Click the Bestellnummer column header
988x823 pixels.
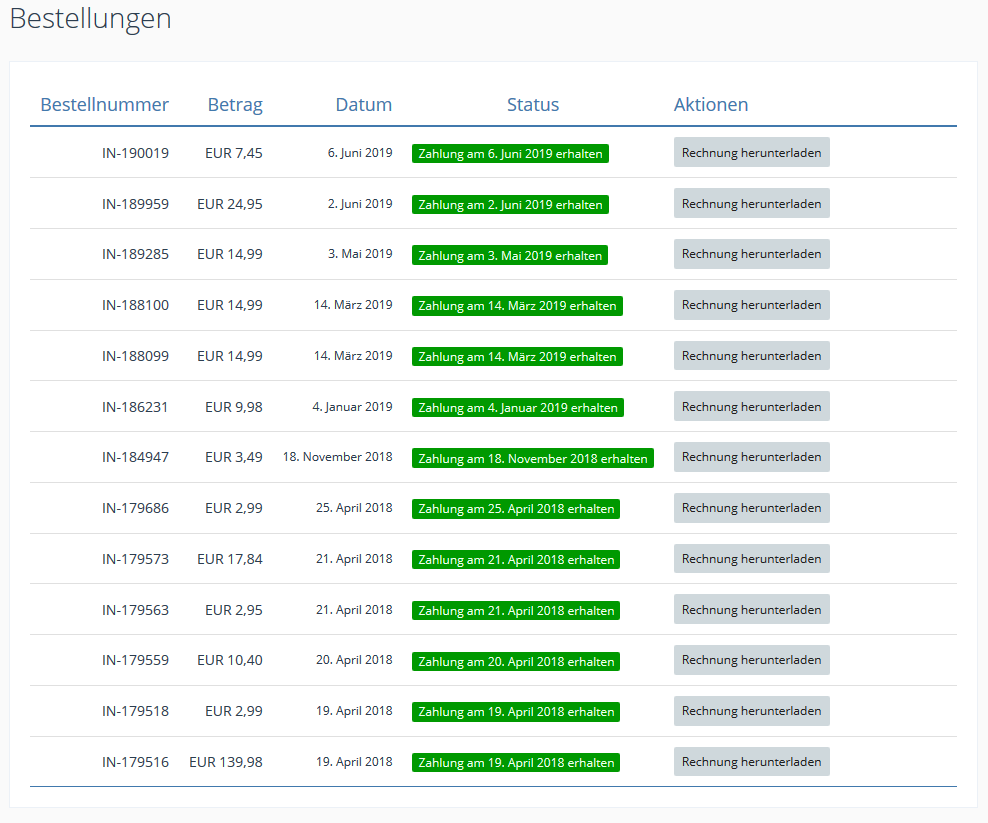click(104, 105)
